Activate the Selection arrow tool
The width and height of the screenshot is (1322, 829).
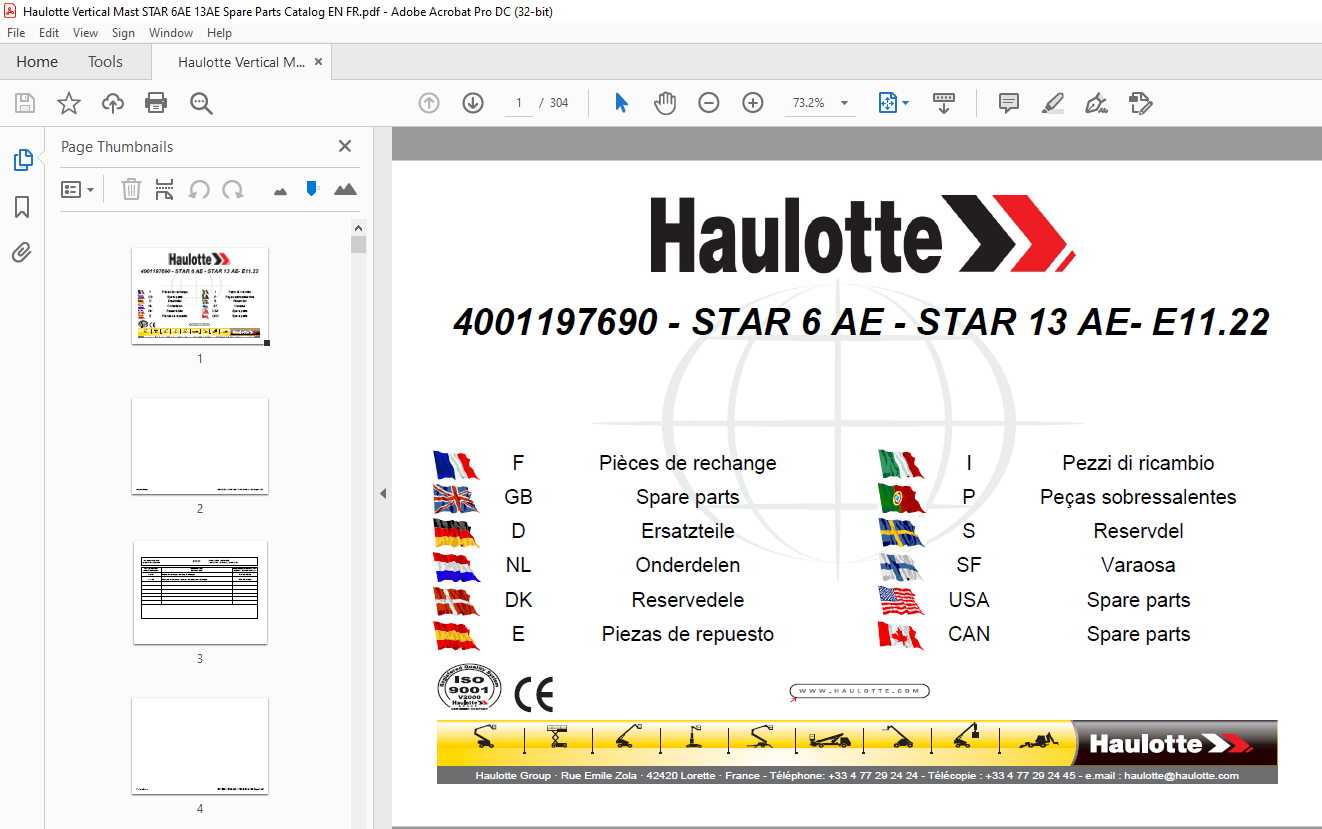(621, 103)
